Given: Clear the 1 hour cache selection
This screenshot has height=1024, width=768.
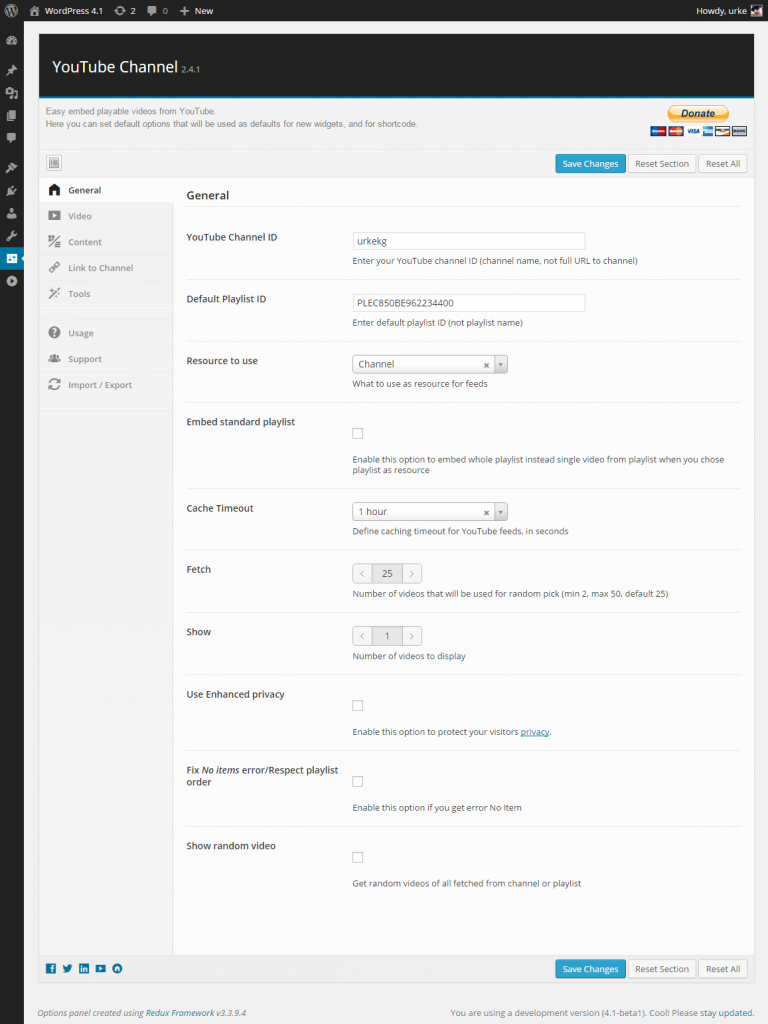Looking at the screenshot, I should click(x=486, y=513).
